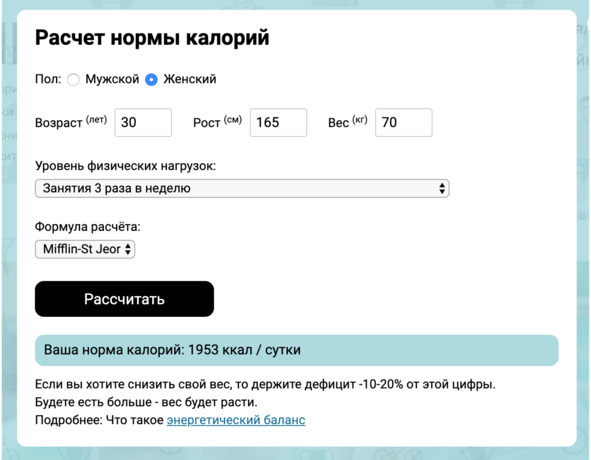Open the энергетический баланс link
This screenshot has width=591, height=460.
236,420
